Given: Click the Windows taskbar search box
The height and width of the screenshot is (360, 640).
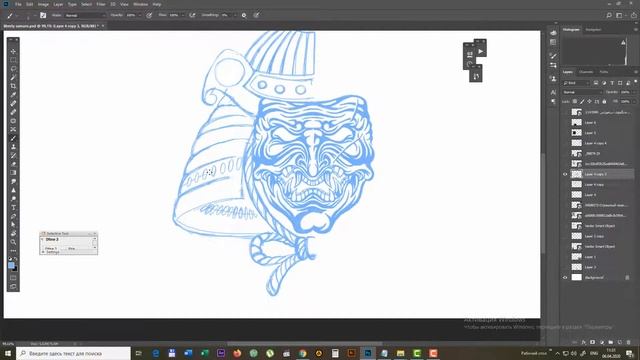Looking at the screenshot, I should (73, 353).
